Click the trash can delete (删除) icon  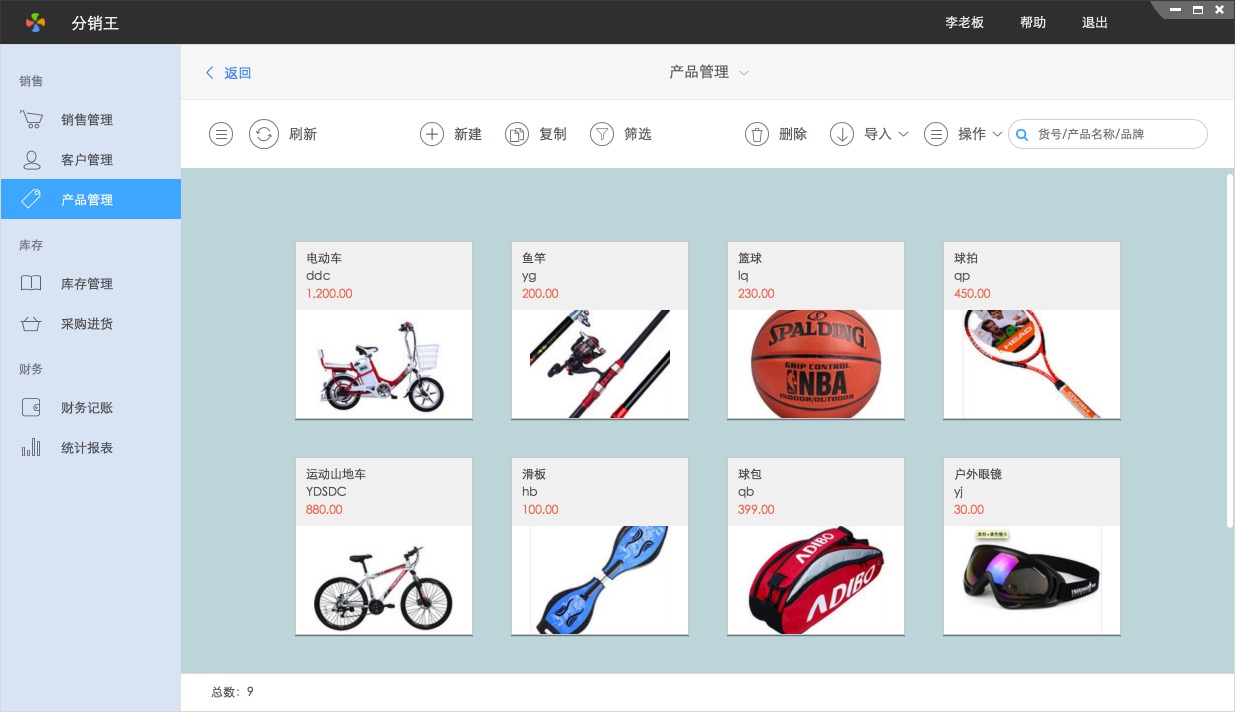click(757, 134)
